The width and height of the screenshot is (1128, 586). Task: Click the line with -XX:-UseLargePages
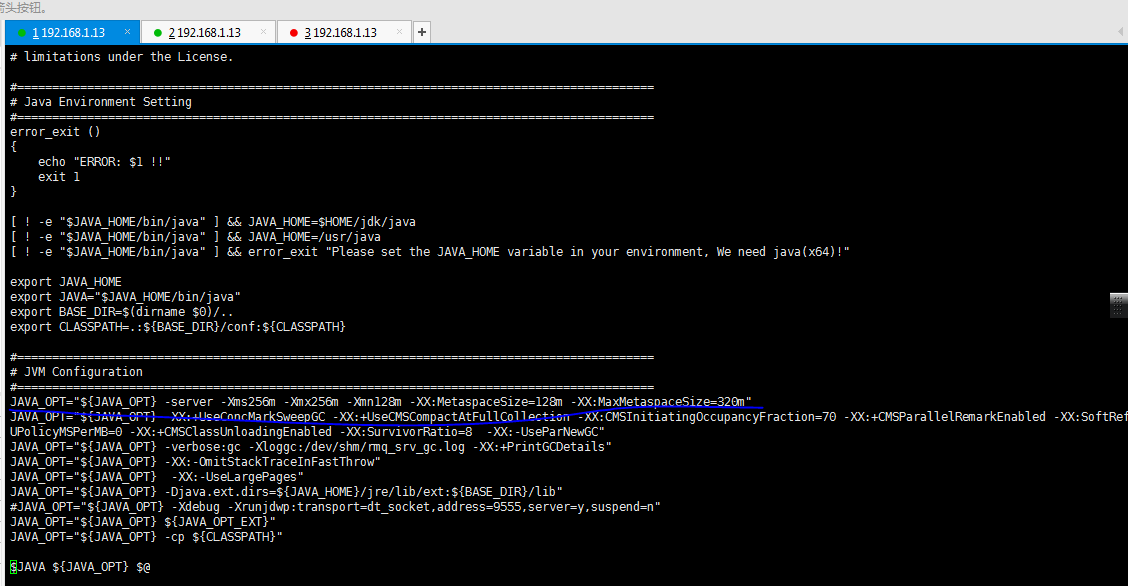click(157, 477)
